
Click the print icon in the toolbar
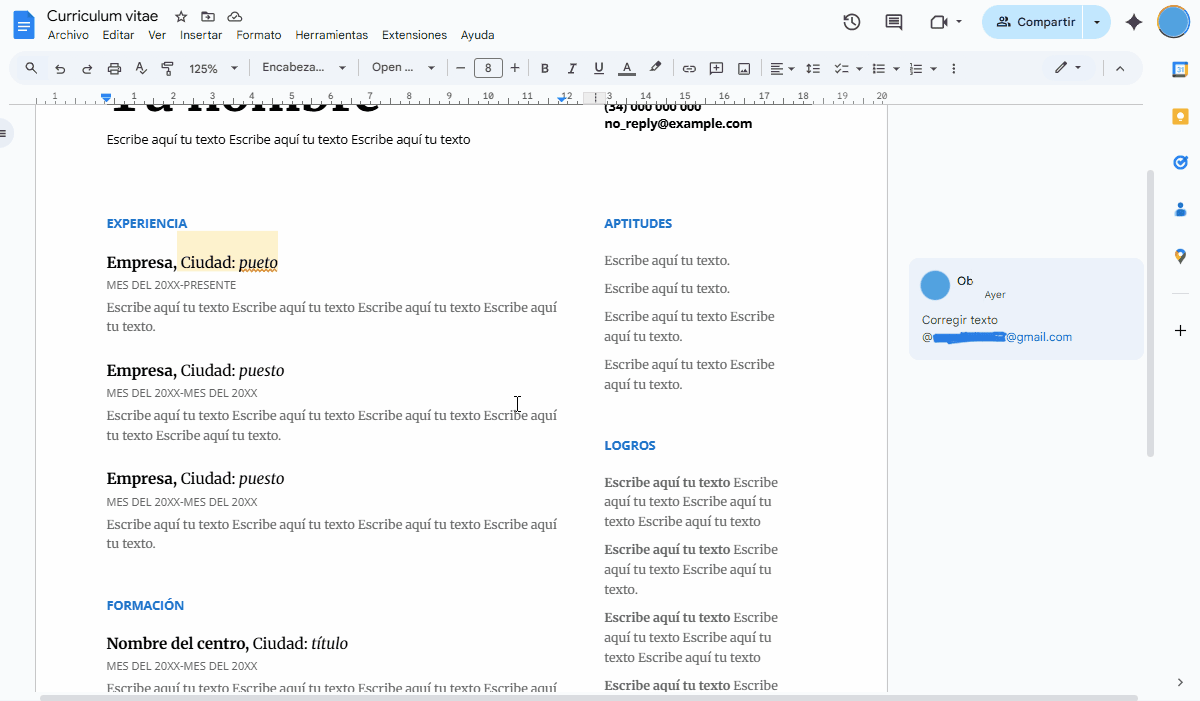[x=114, y=68]
